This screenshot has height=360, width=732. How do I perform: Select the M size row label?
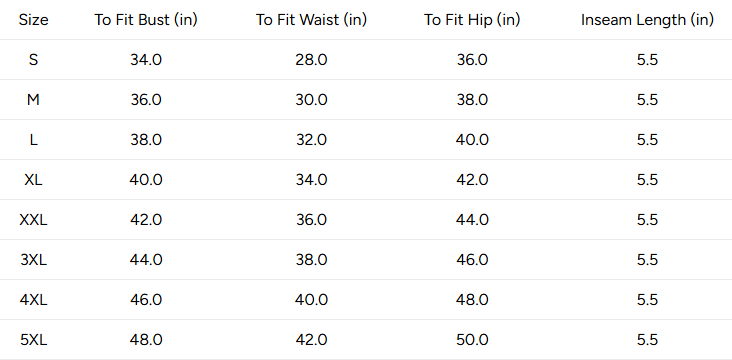(x=33, y=100)
